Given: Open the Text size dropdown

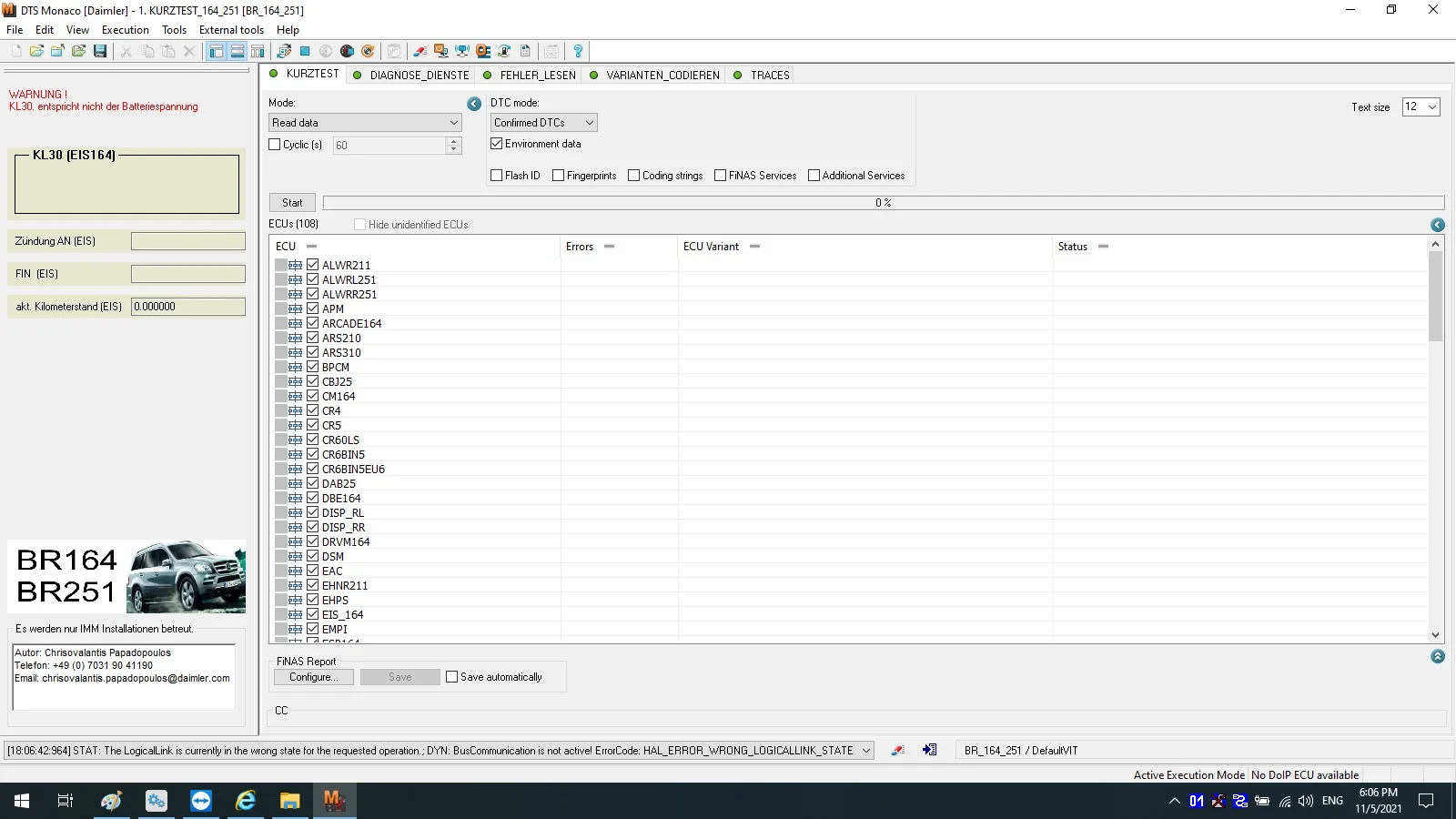Looking at the screenshot, I should [1421, 106].
